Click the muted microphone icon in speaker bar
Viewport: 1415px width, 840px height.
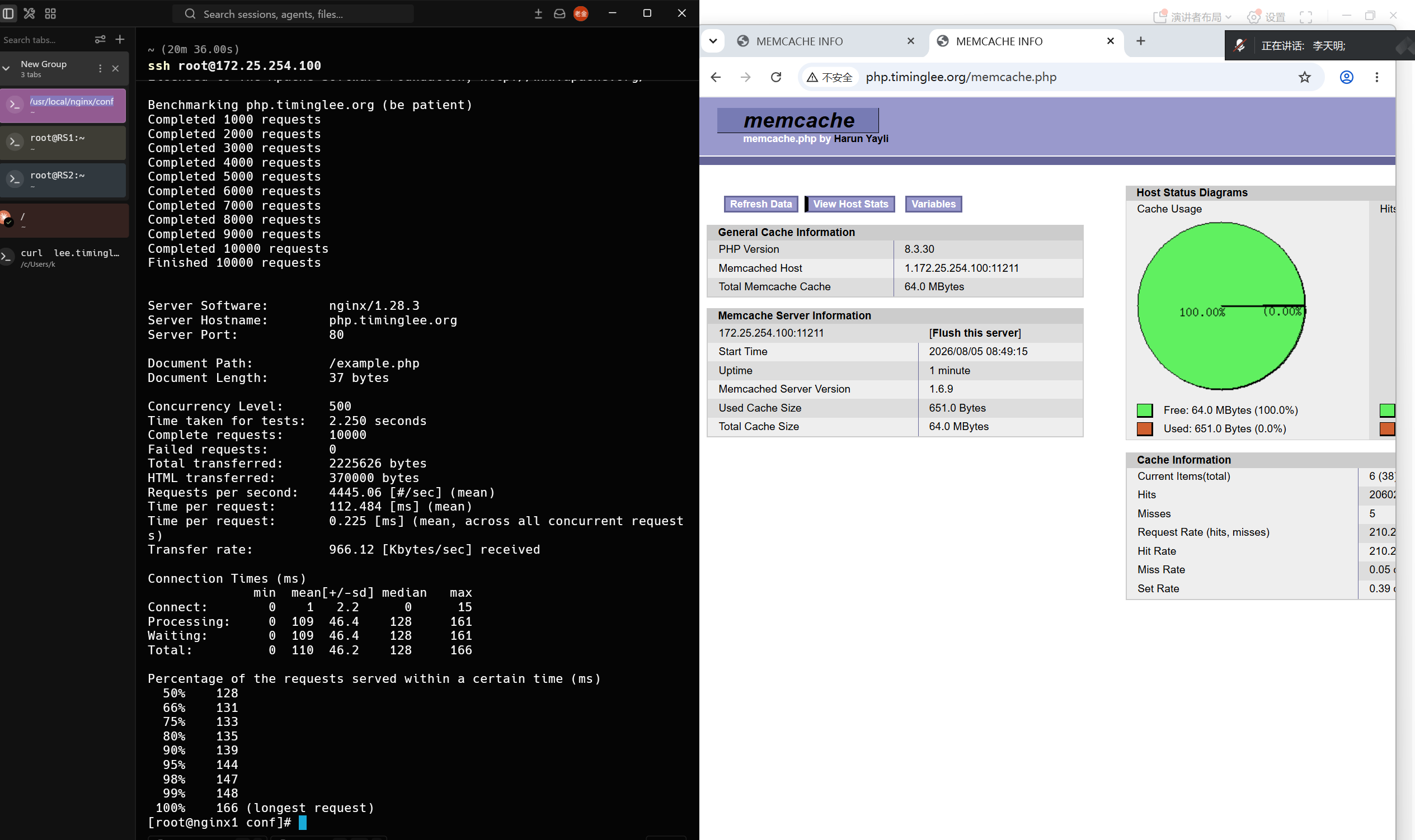pos(1239,45)
